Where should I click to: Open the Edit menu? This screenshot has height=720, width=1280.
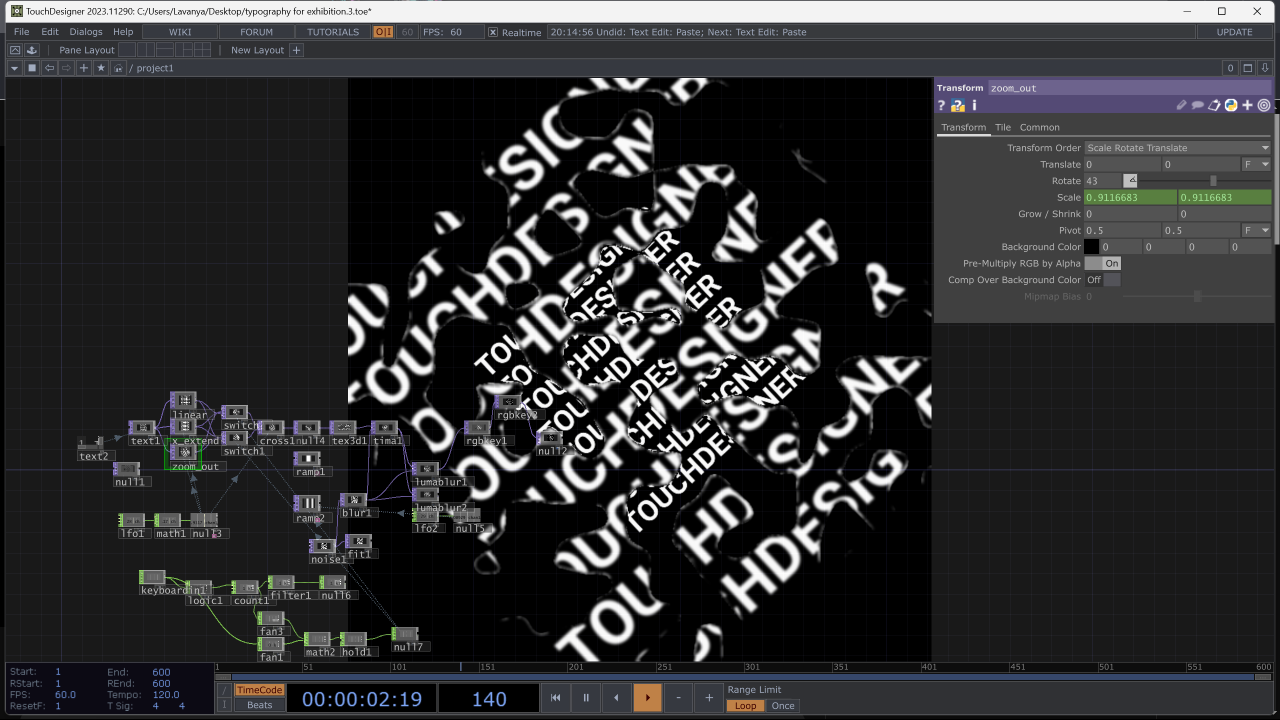(50, 32)
